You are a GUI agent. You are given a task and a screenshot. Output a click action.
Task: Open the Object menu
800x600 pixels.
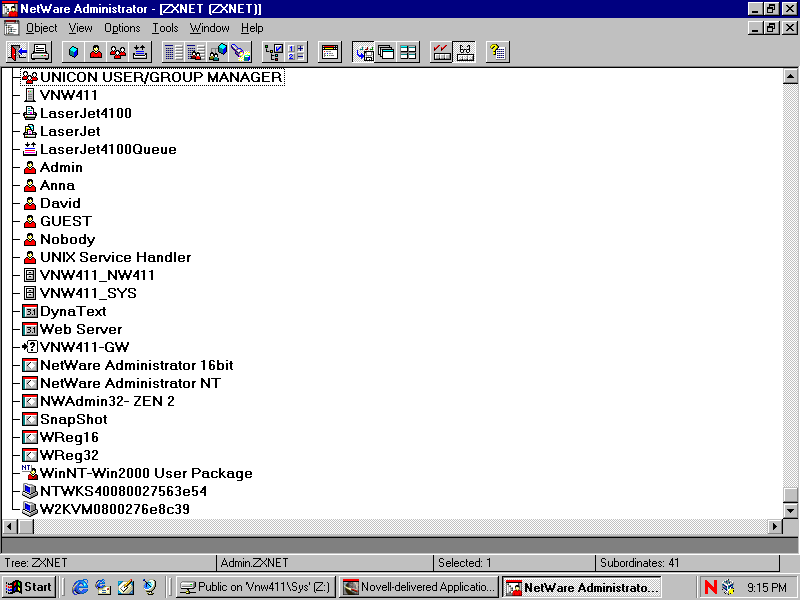pos(41,28)
